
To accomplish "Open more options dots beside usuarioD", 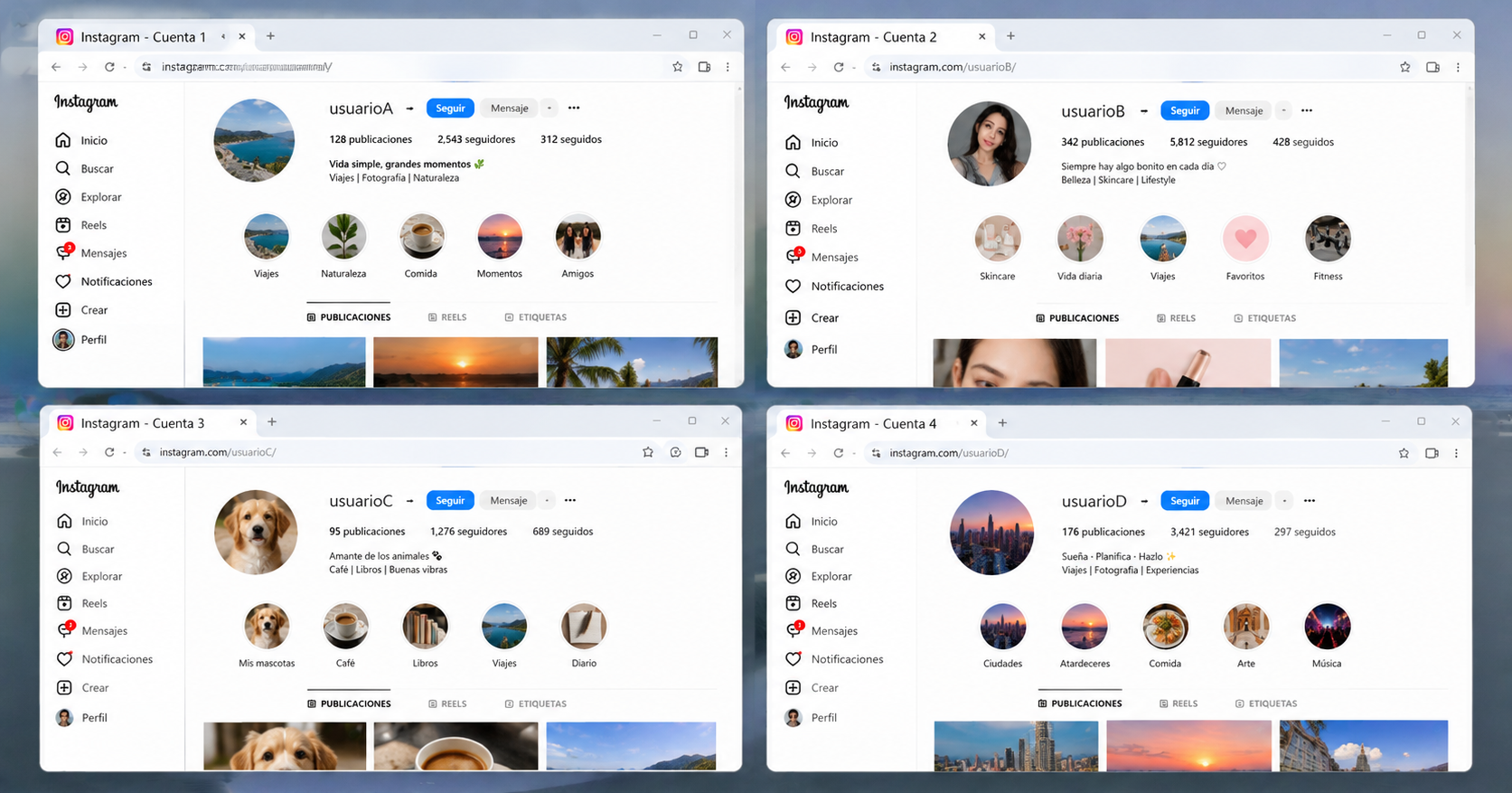I will (1310, 500).
